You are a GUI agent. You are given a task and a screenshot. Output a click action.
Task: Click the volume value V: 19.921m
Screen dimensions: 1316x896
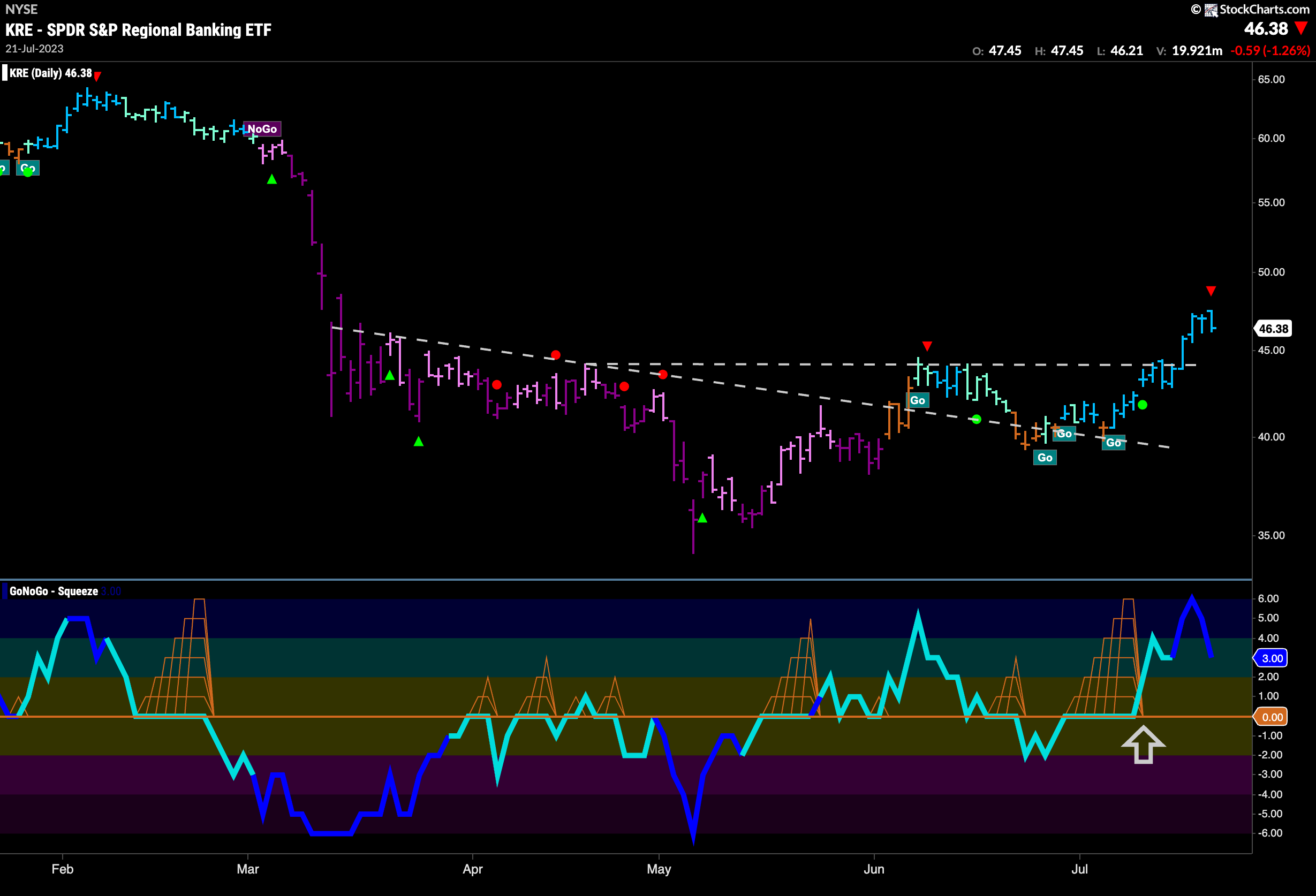coord(1189,51)
